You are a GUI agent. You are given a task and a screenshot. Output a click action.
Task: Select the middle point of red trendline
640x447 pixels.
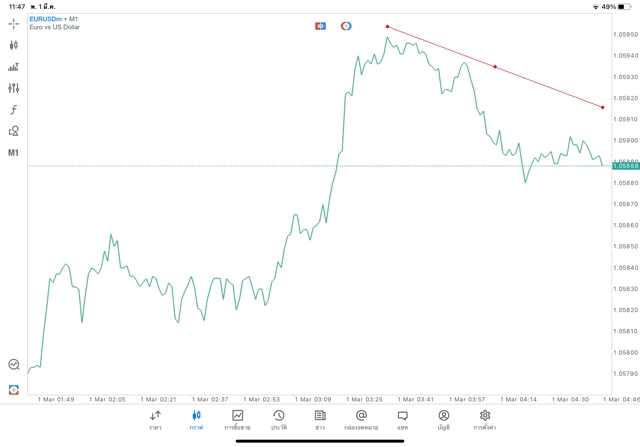[495, 67]
